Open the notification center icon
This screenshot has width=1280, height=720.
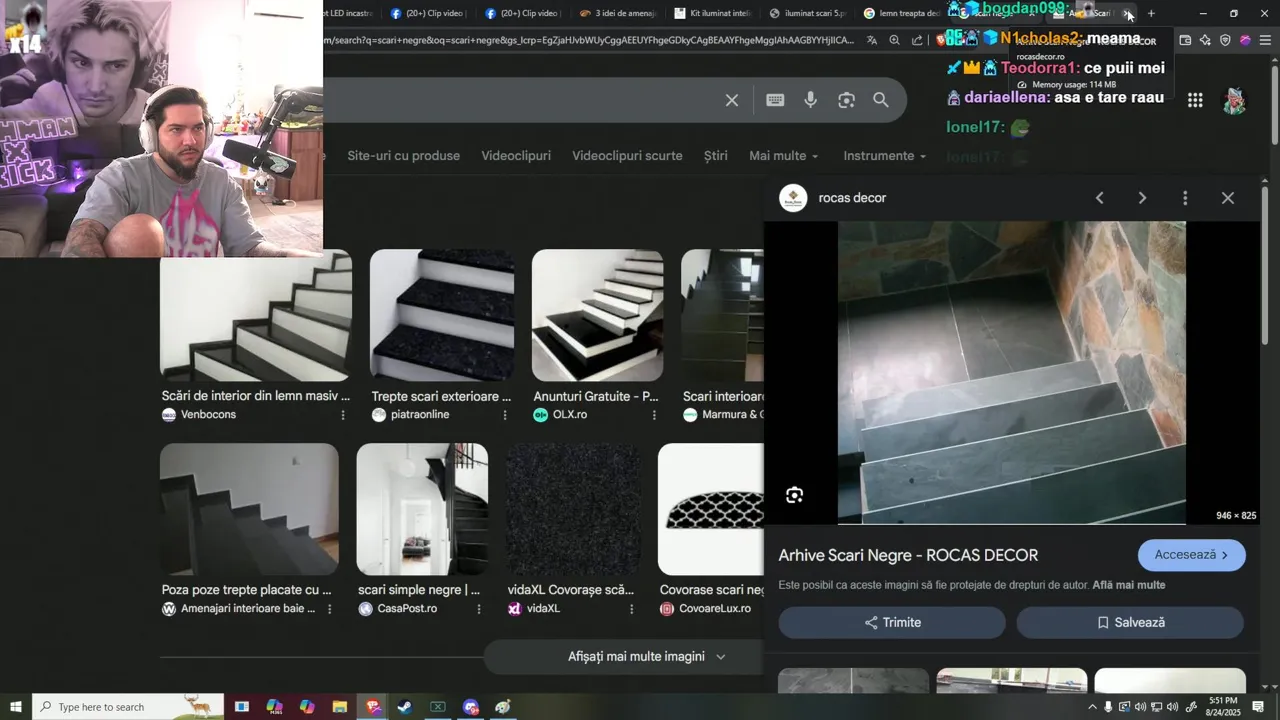click(x=1258, y=707)
